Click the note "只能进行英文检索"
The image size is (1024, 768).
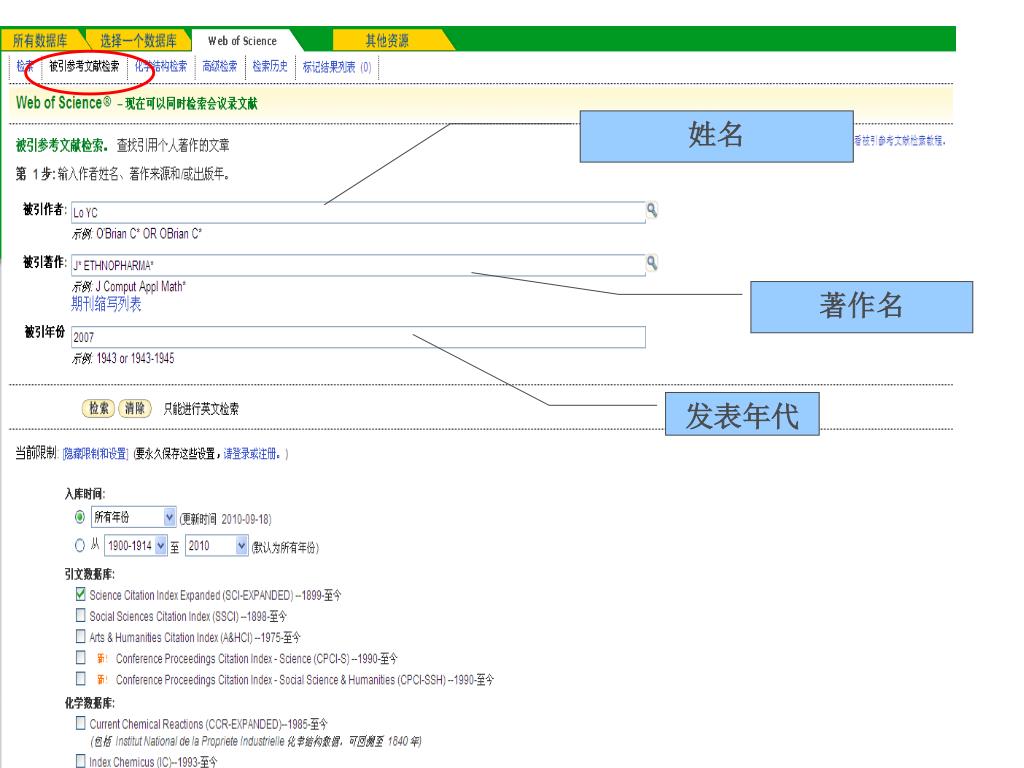tap(201, 409)
